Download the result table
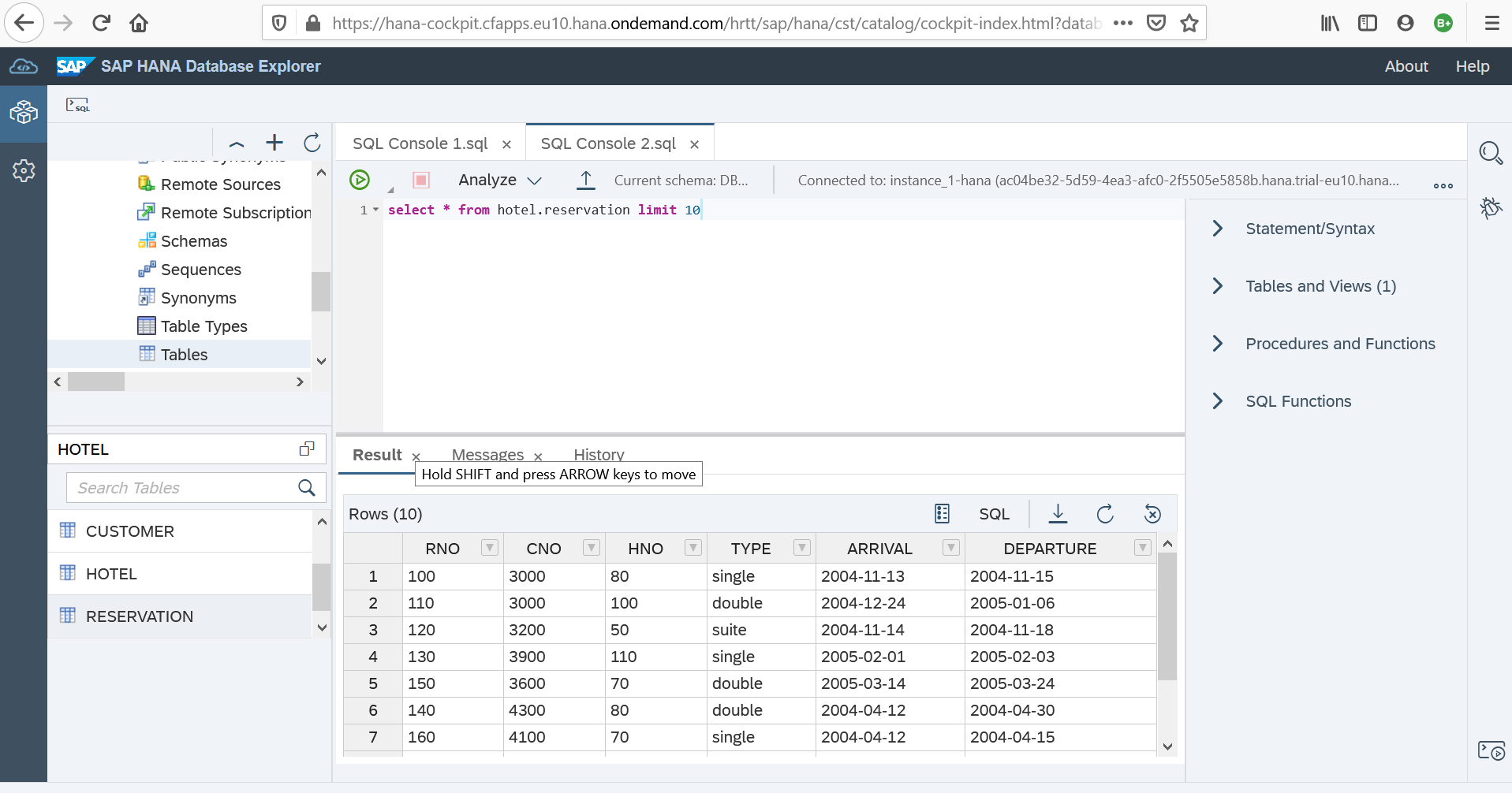The height and width of the screenshot is (793, 1512). click(1058, 514)
